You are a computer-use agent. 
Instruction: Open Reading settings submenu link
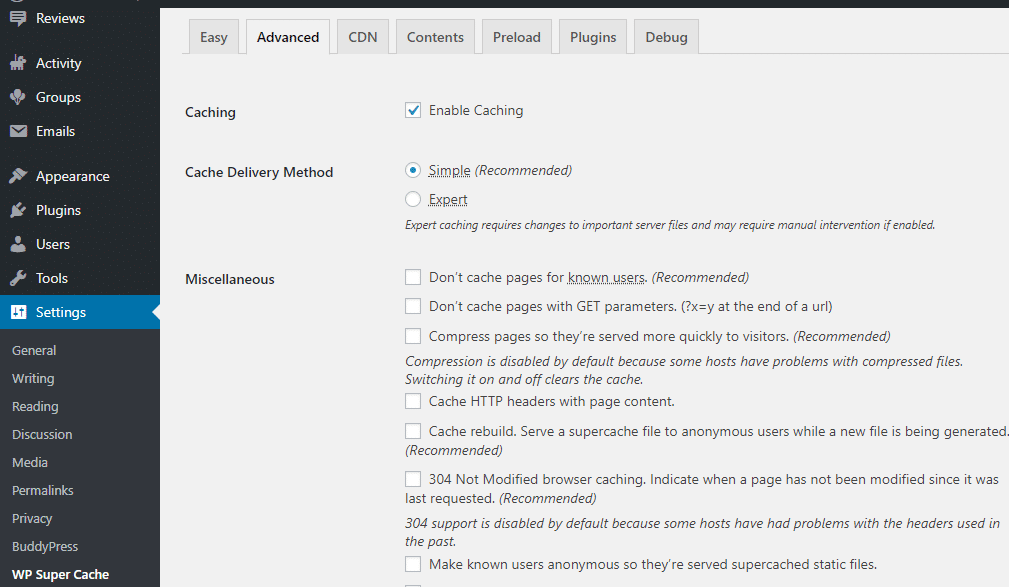(35, 406)
